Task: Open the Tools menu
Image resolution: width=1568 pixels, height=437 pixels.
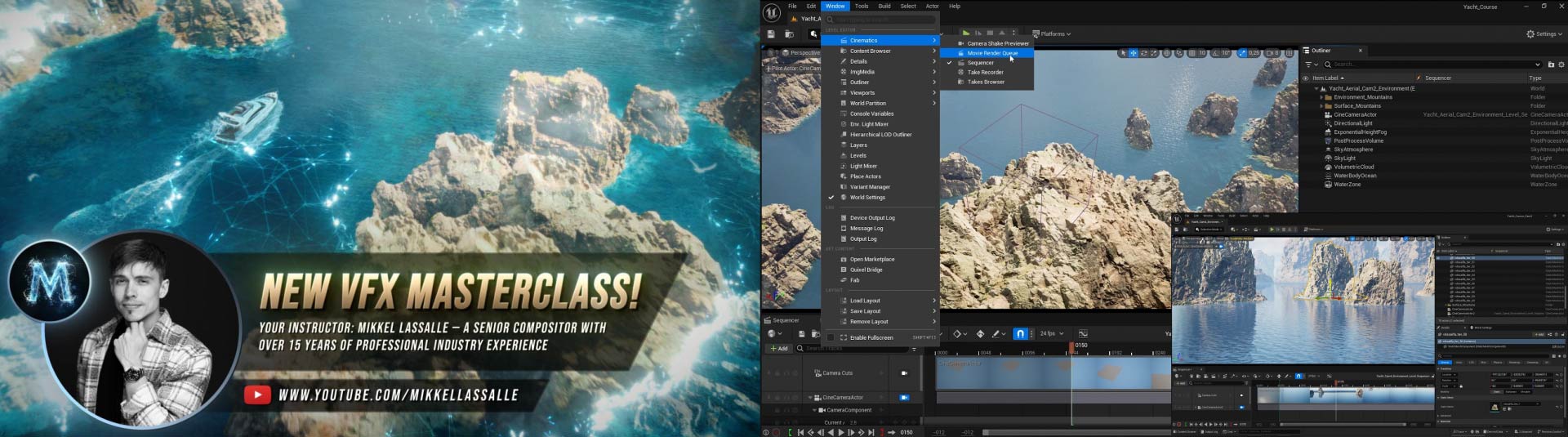Action: (x=862, y=6)
